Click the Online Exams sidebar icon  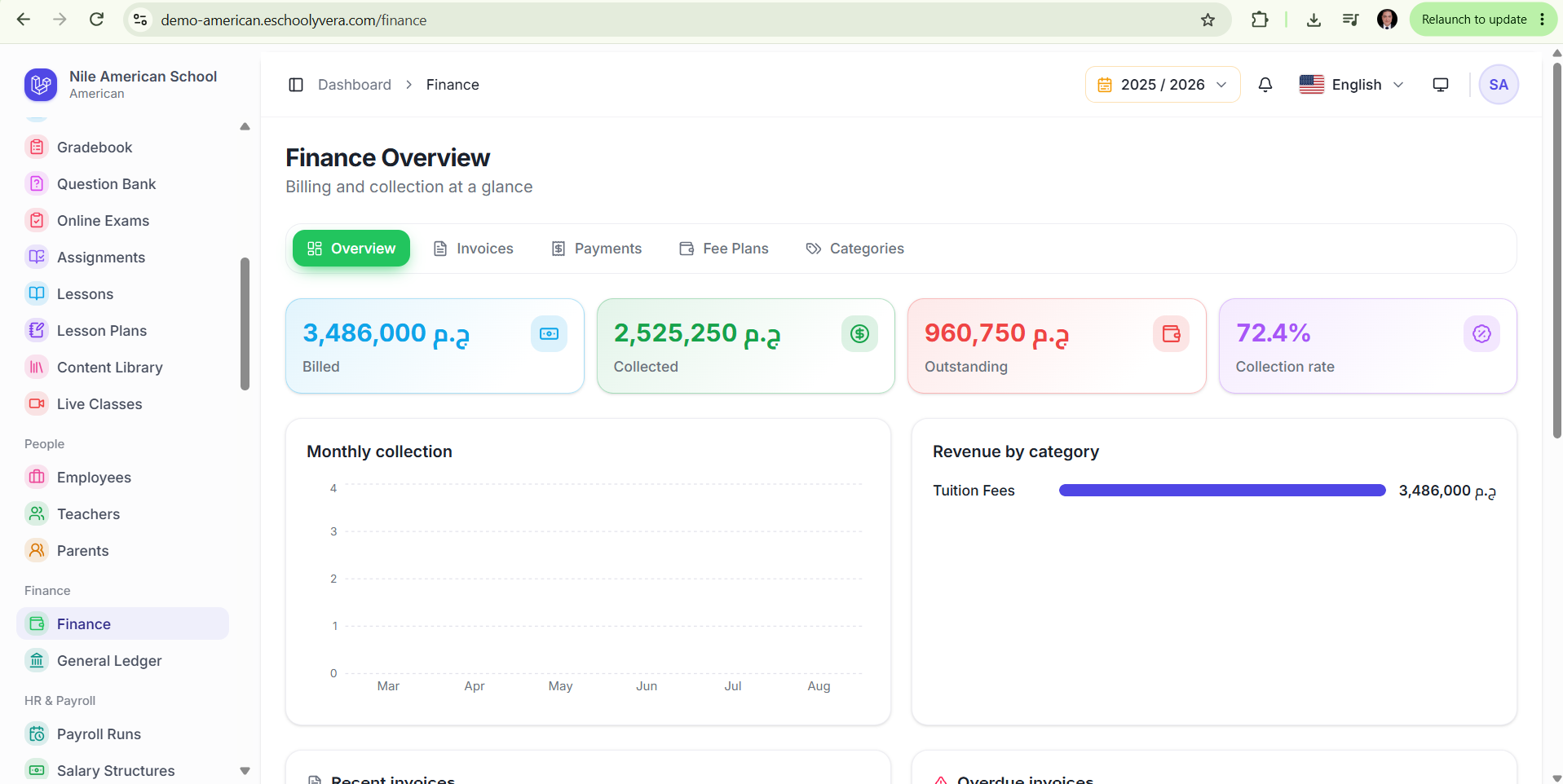click(x=37, y=220)
